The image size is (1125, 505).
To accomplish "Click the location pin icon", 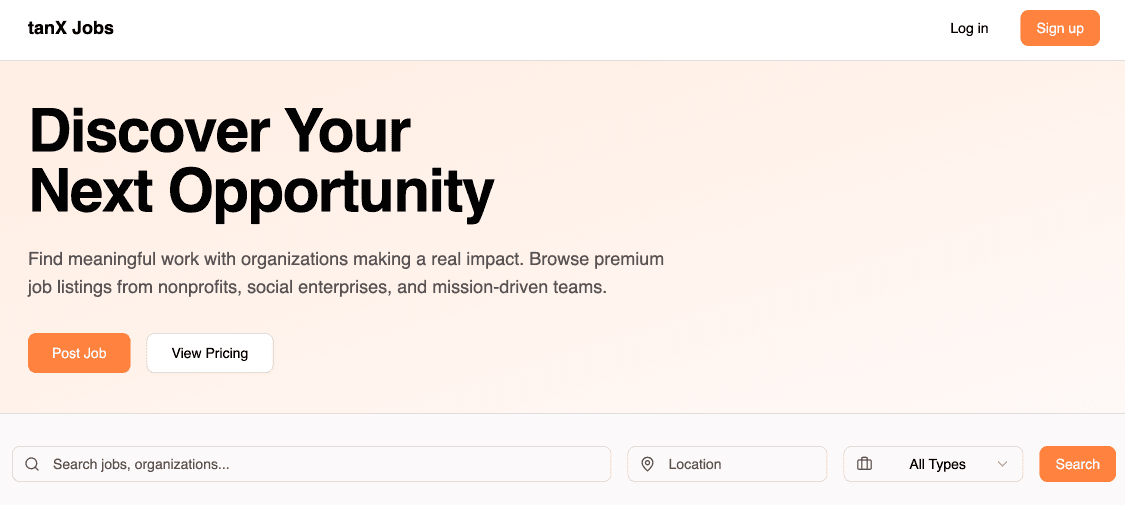I will (647, 464).
